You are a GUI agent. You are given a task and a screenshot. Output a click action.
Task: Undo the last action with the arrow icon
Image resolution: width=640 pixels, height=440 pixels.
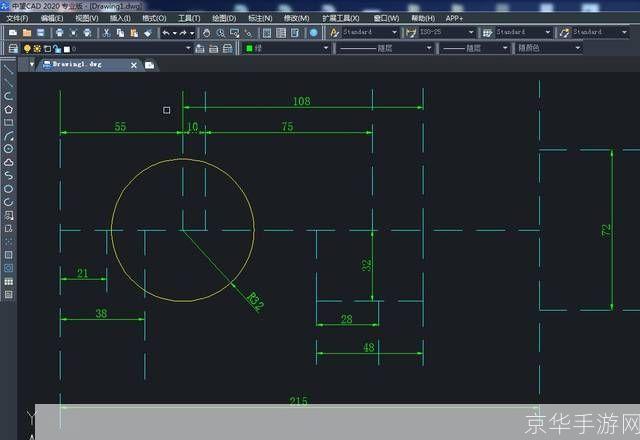pyautogui.click(x=166, y=33)
